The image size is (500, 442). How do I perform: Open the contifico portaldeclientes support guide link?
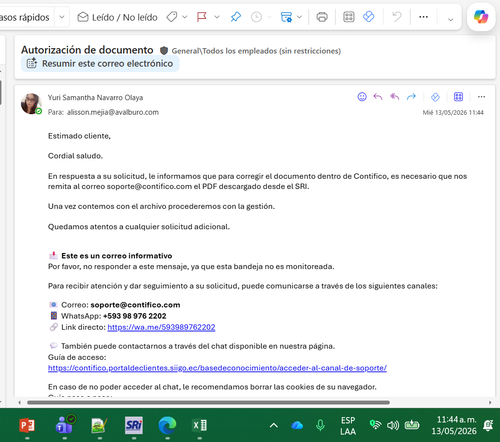(x=217, y=368)
